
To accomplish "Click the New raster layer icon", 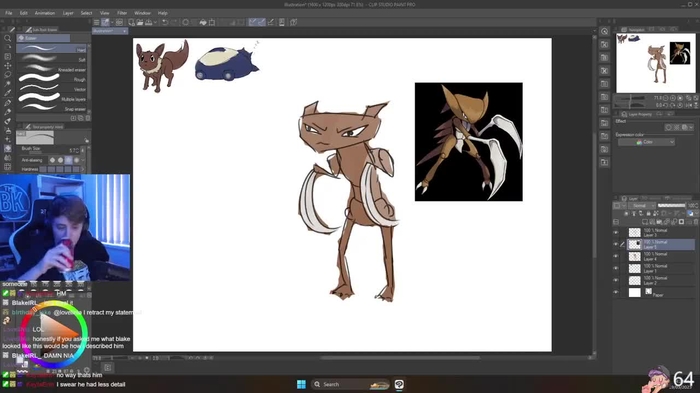I will click(x=645, y=222).
